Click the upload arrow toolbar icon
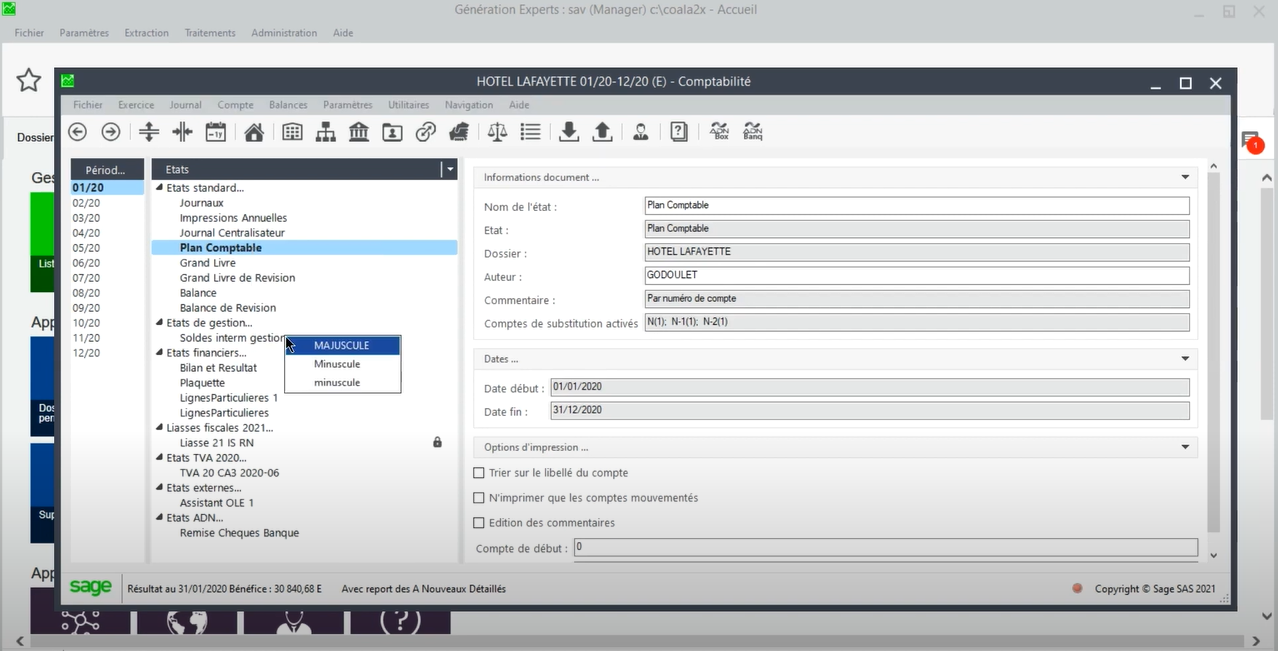 click(x=602, y=131)
